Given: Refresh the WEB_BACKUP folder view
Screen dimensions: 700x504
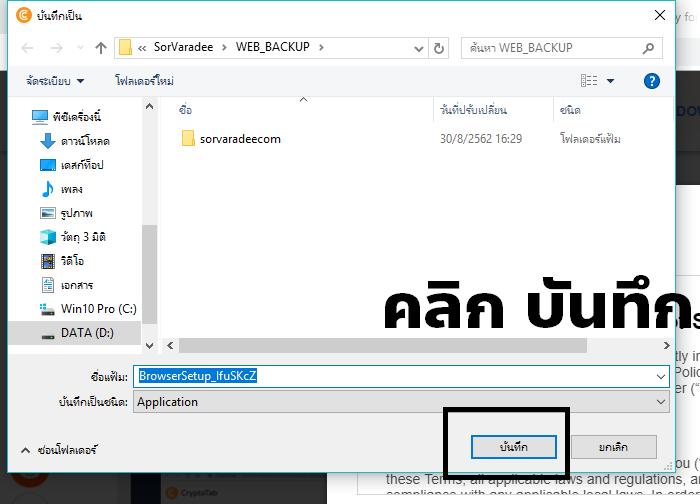Looking at the screenshot, I should coord(439,48).
